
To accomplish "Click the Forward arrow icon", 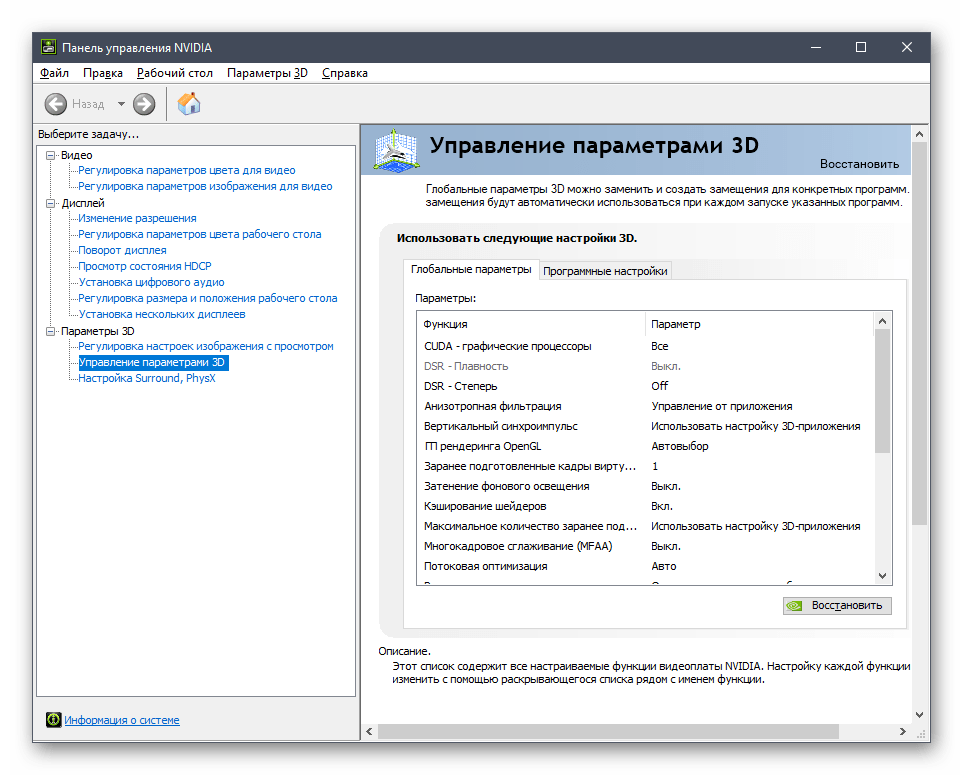I will (144, 104).
